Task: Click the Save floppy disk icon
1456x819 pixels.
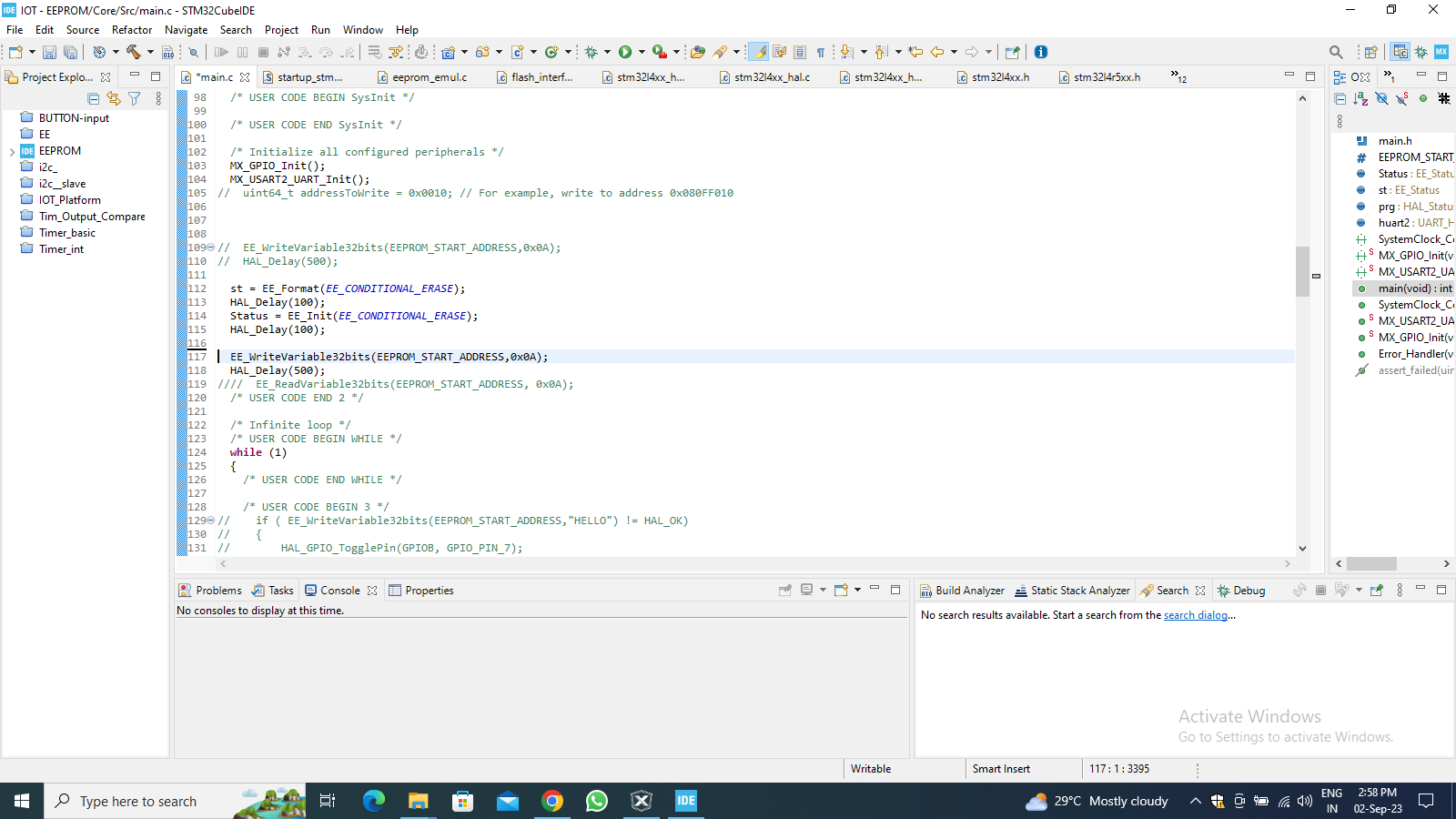Action: 49,52
